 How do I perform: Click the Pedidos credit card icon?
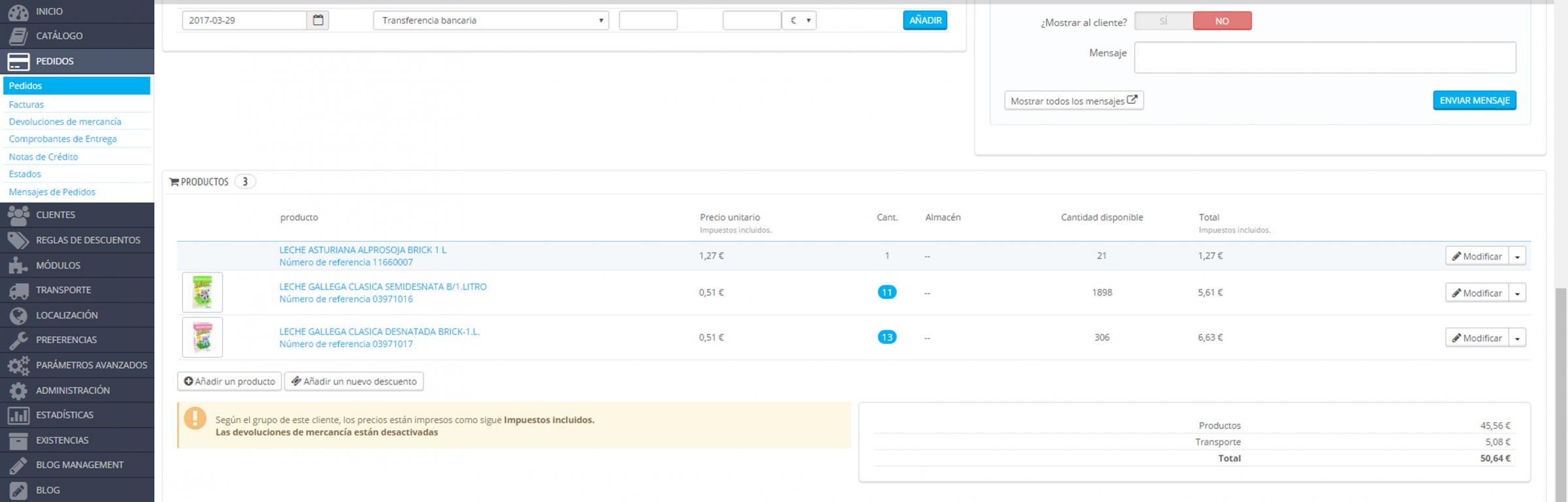coord(18,61)
